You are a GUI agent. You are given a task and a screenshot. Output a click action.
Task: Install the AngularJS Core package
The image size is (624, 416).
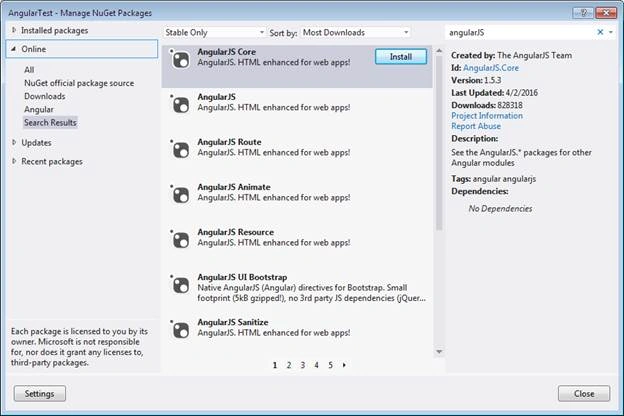coord(401,57)
